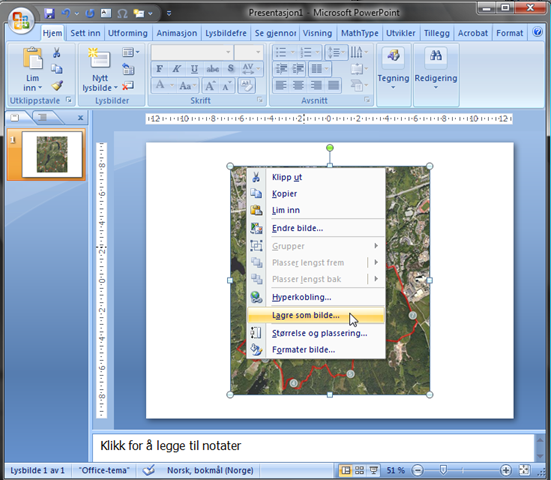Switch to Sett inn ribbon tab
Viewport: 551px width, 480px height.
85,33
